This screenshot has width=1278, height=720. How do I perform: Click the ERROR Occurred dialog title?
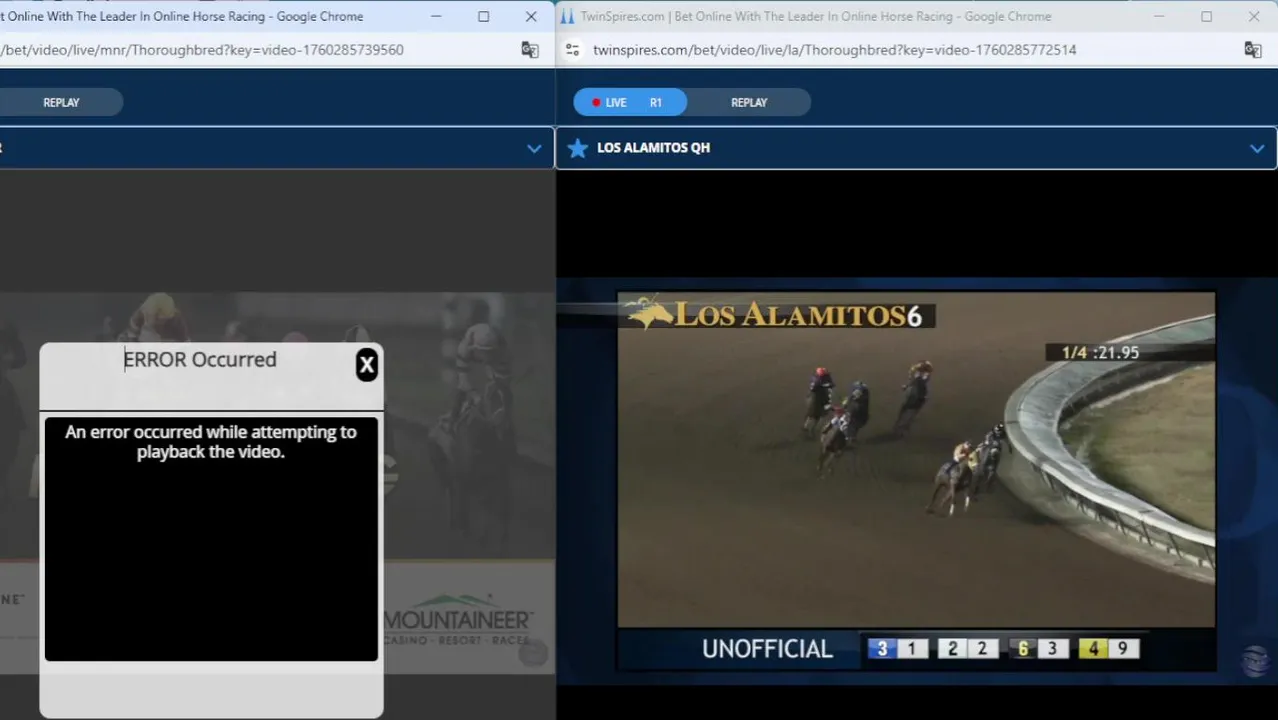pyautogui.click(x=200, y=360)
